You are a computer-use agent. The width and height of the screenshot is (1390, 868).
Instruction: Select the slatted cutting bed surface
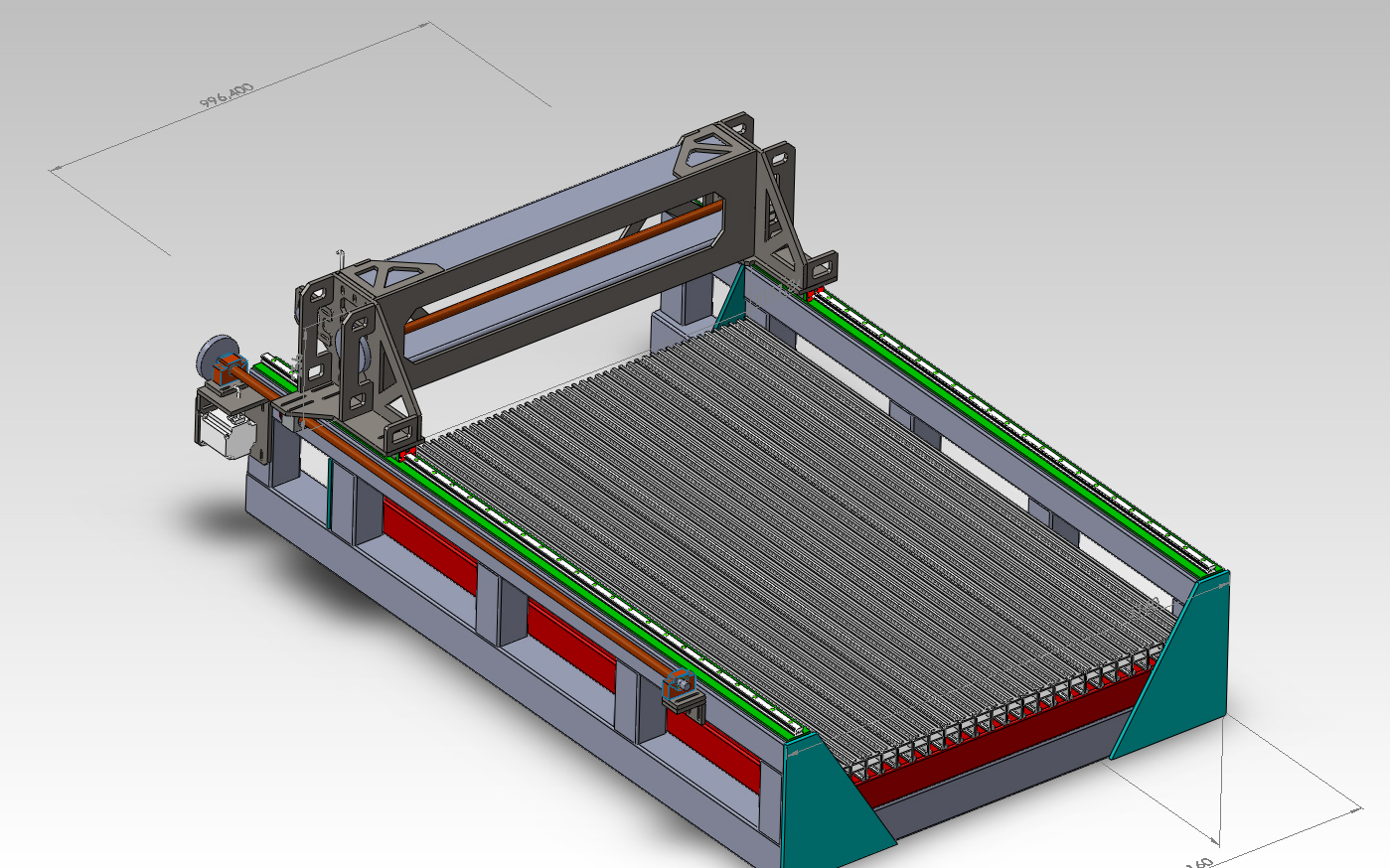click(x=795, y=526)
